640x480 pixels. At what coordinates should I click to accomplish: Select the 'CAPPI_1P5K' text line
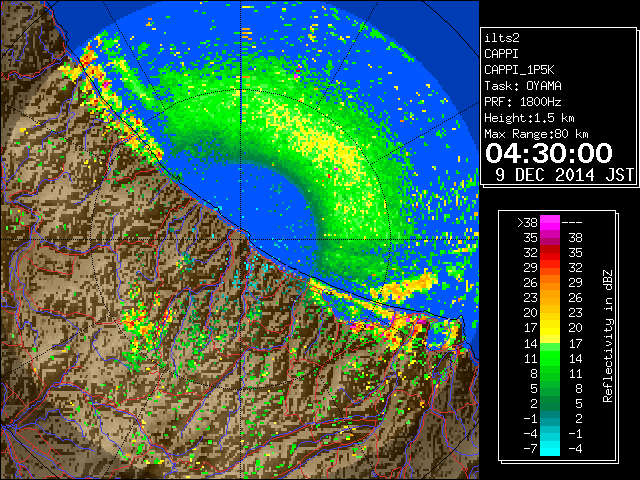519,70
